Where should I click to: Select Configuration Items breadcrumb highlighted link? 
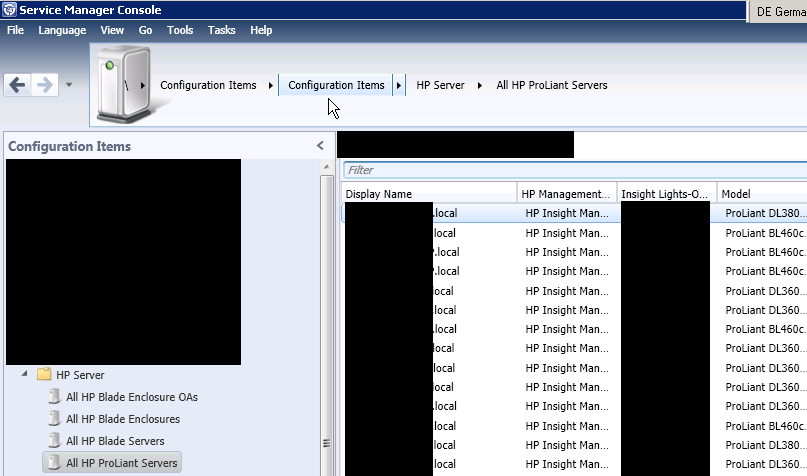point(336,85)
